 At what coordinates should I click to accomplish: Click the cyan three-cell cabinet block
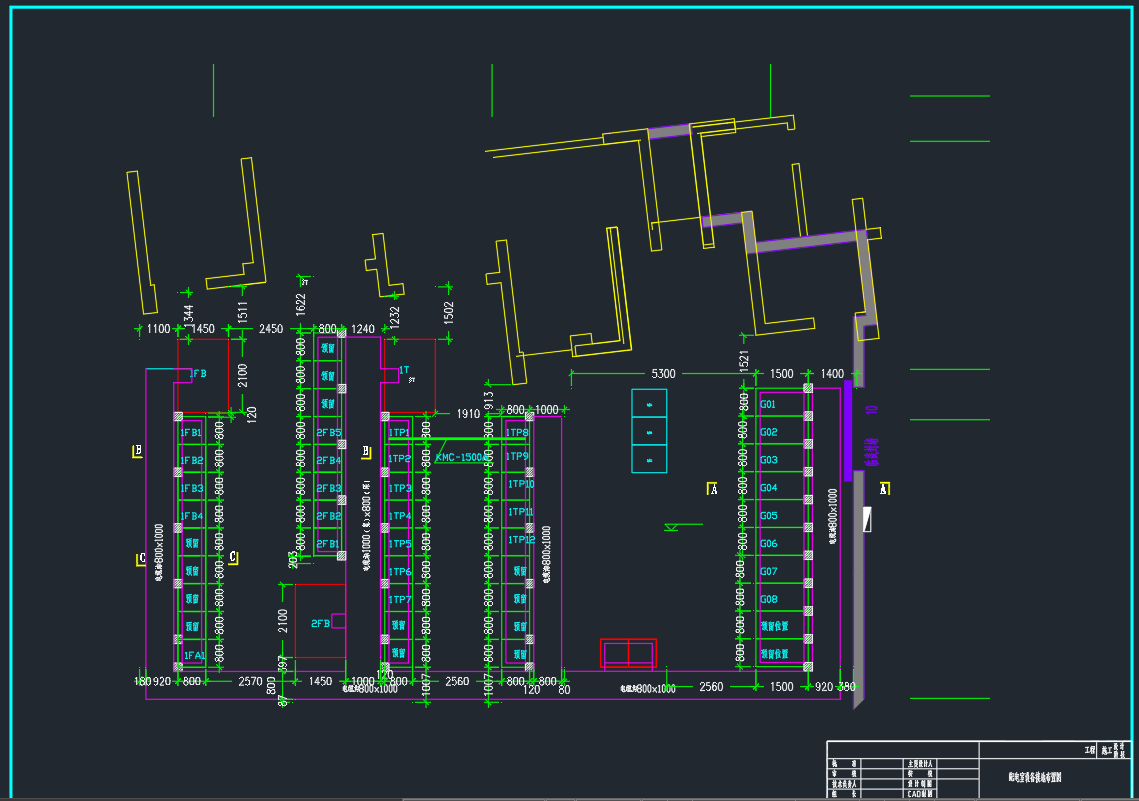[x=649, y=430]
